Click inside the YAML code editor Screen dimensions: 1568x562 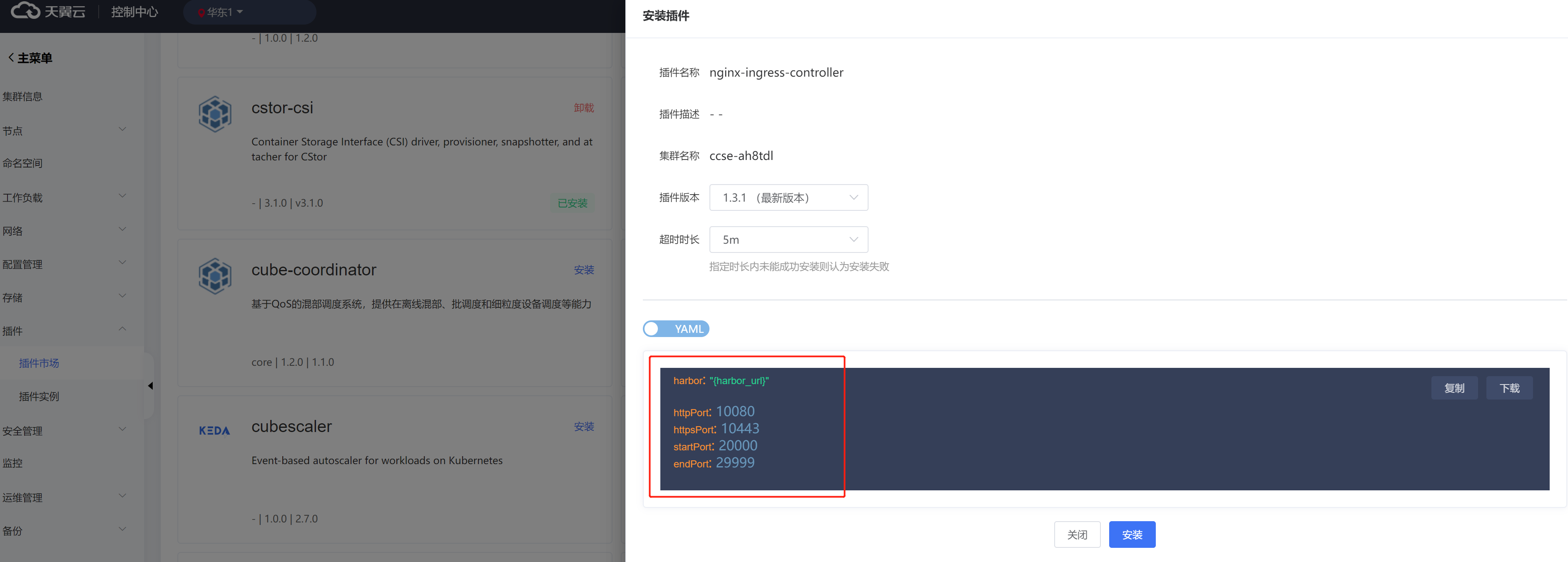click(x=1035, y=438)
